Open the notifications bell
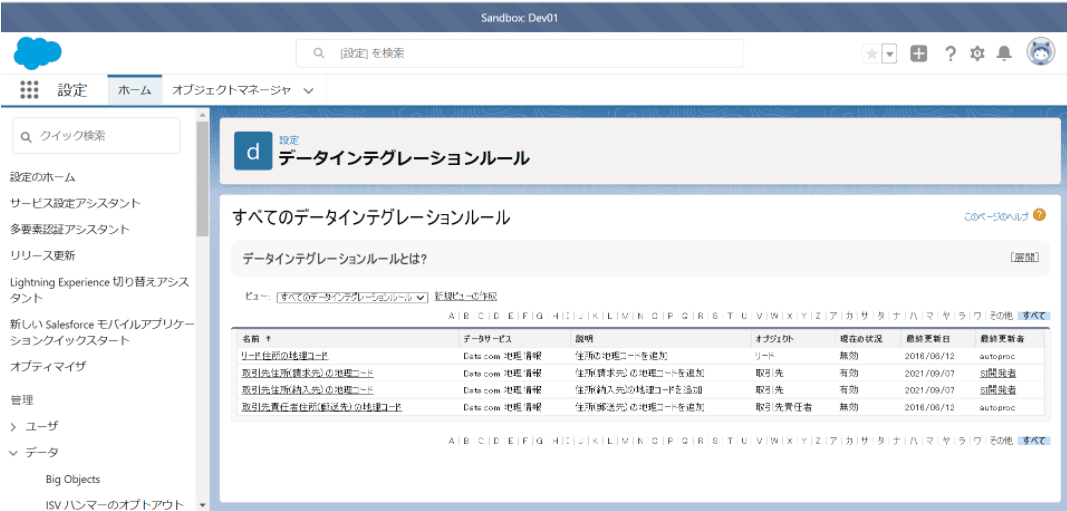 pos(1004,54)
